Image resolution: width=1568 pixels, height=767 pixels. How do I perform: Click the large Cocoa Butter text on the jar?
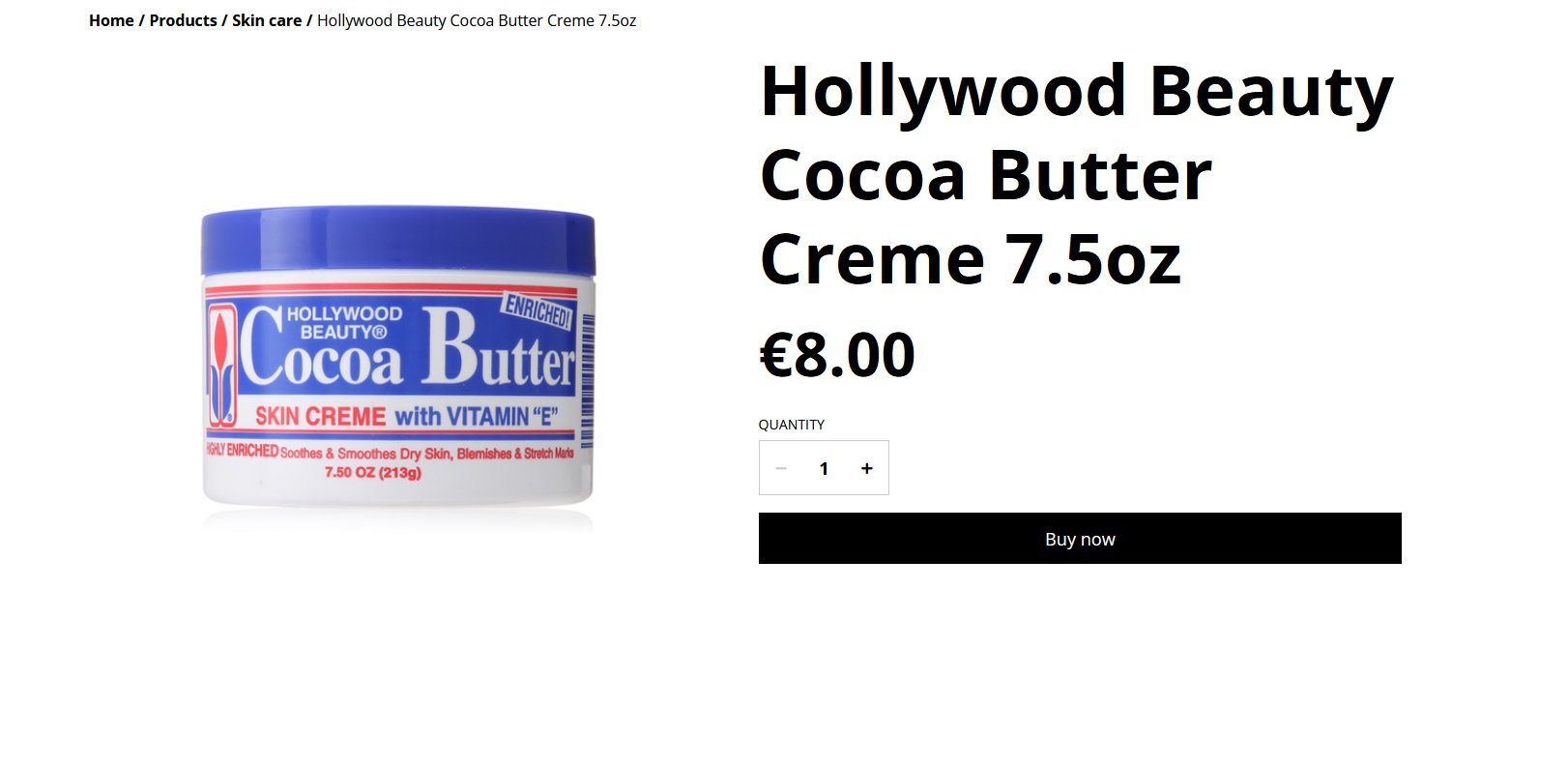pos(408,348)
